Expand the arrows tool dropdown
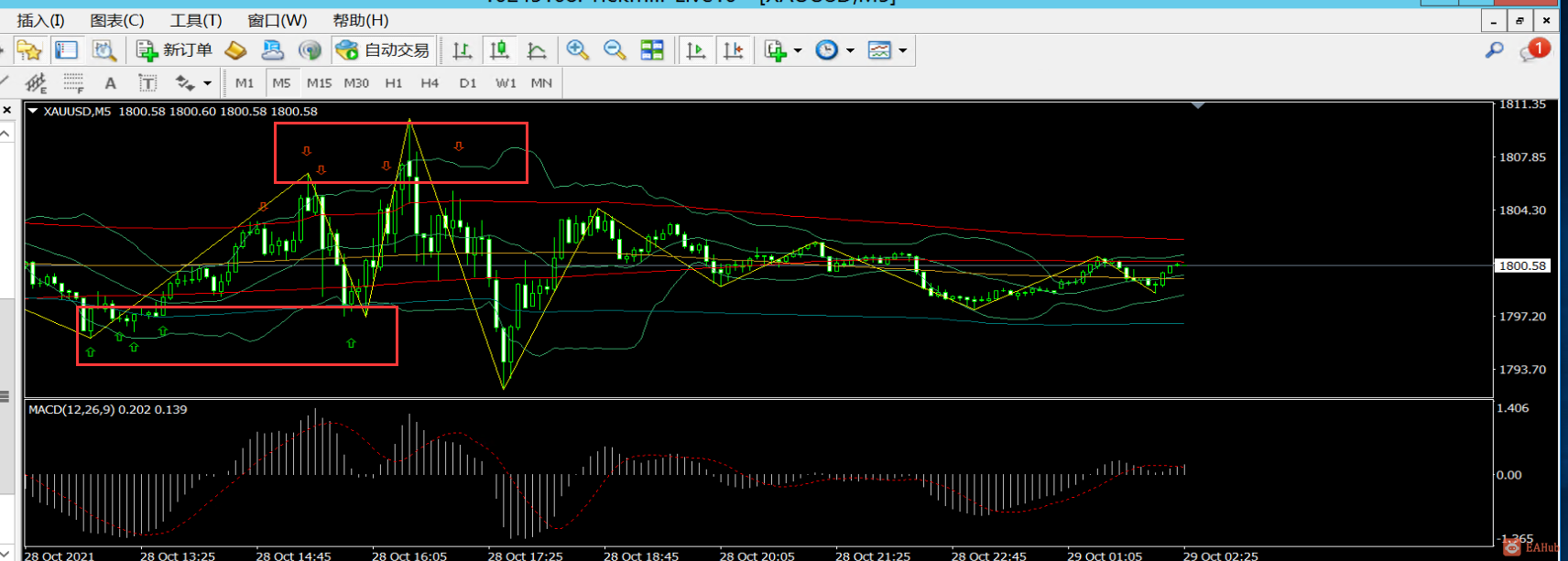Viewport: 1568px width, 561px height. (208, 83)
